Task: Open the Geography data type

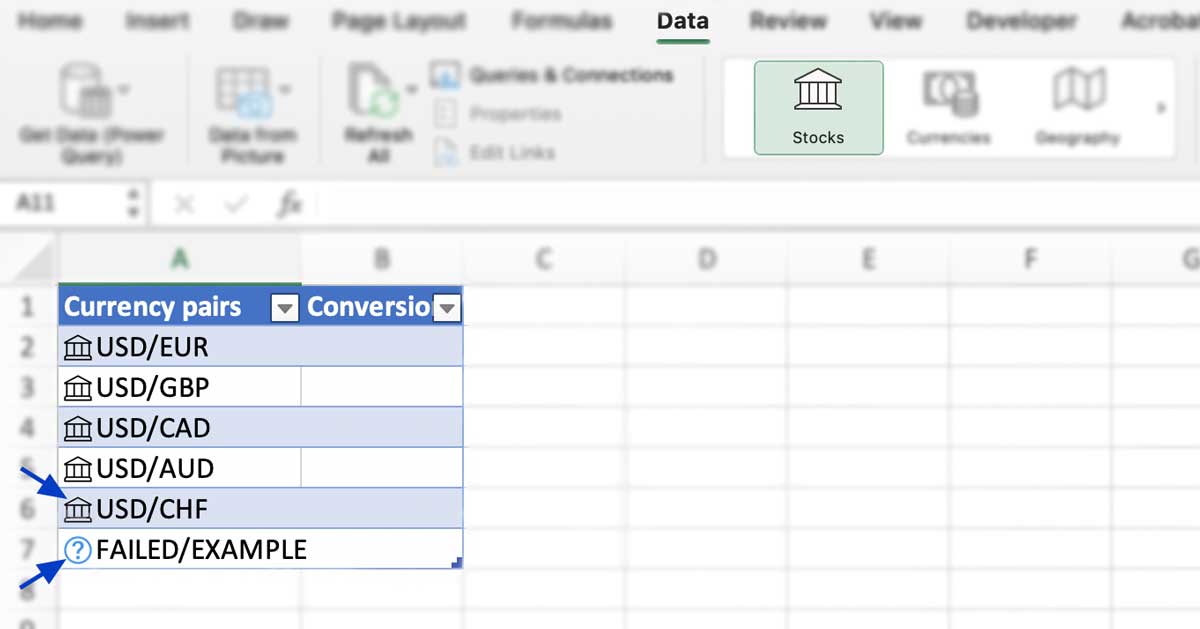Action: [1077, 105]
